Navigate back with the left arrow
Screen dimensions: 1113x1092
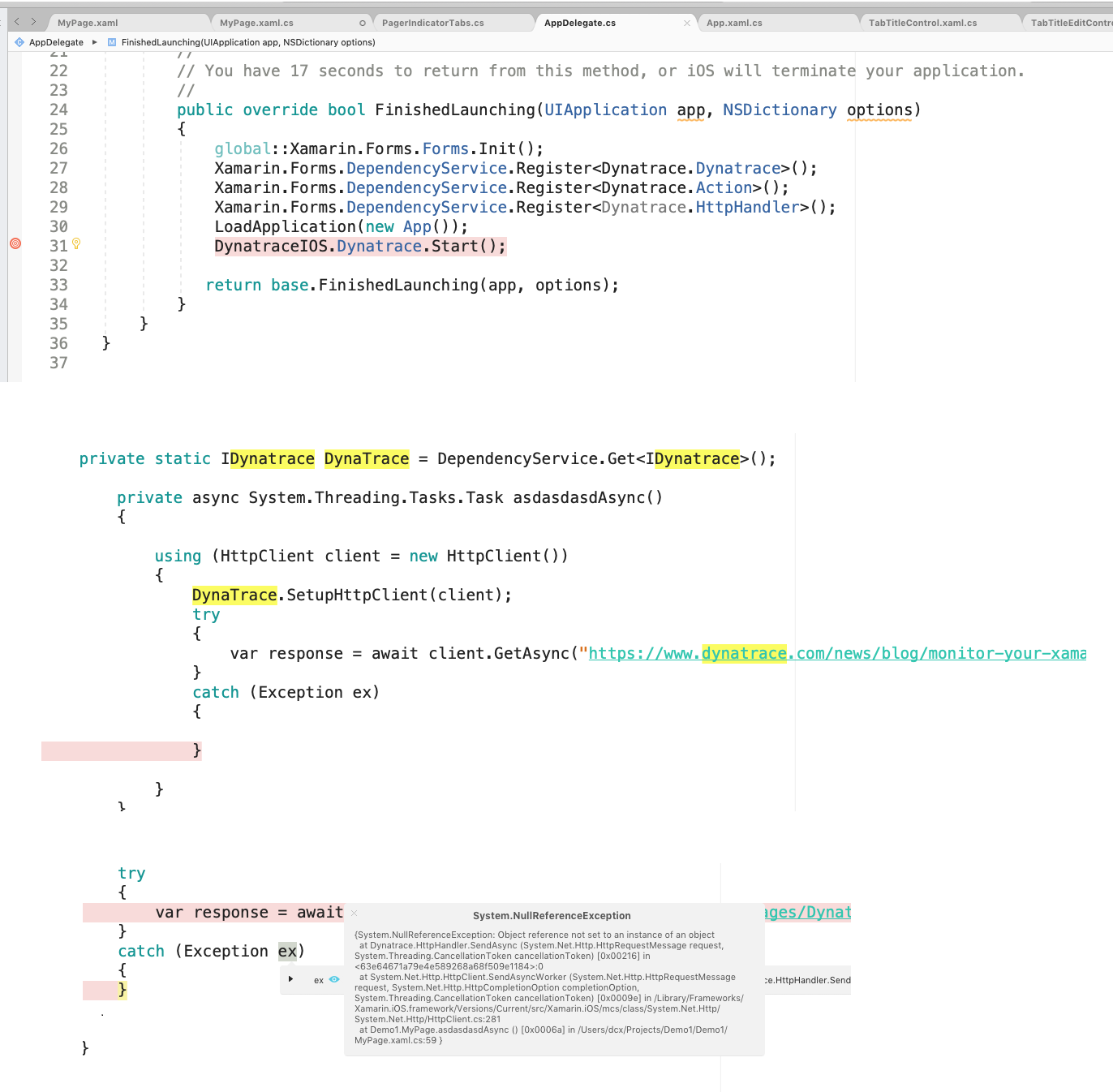coord(17,22)
